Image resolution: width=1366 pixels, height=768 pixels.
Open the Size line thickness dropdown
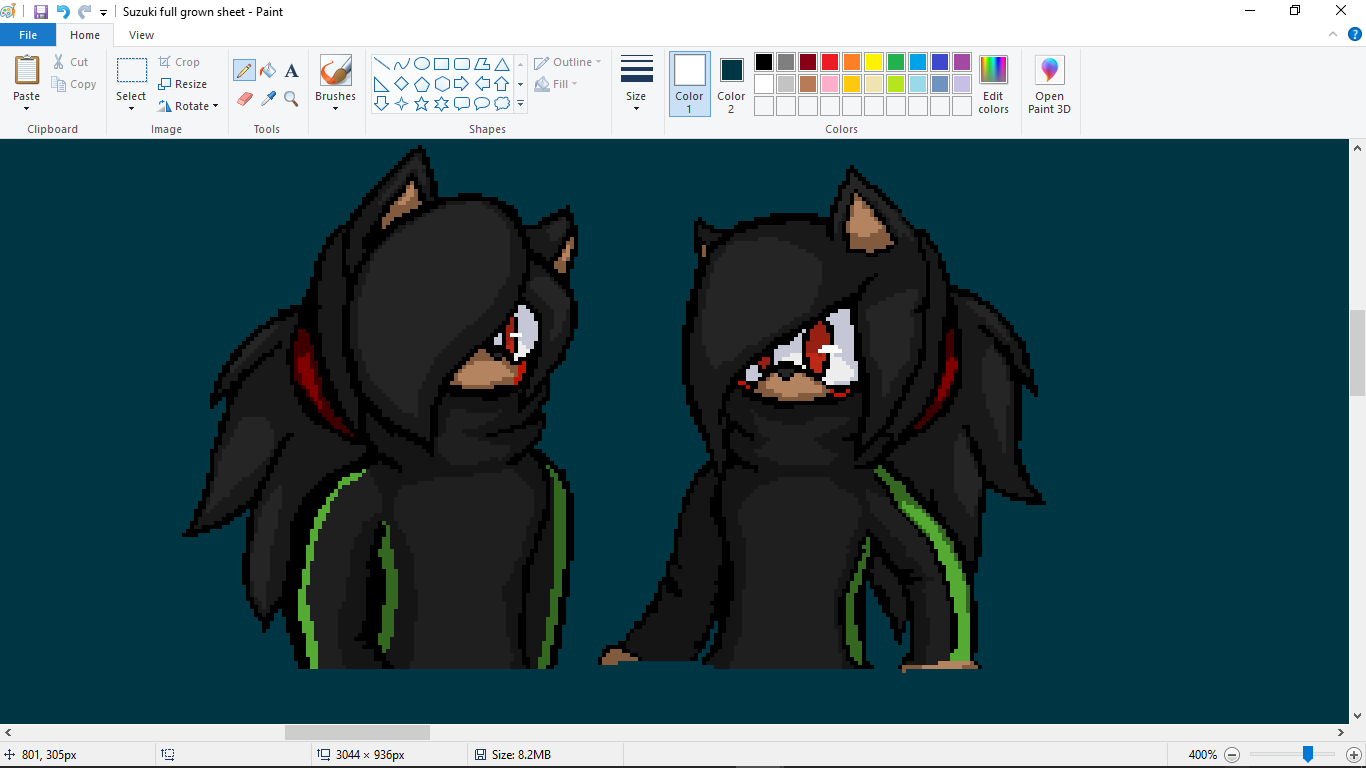pos(636,84)
